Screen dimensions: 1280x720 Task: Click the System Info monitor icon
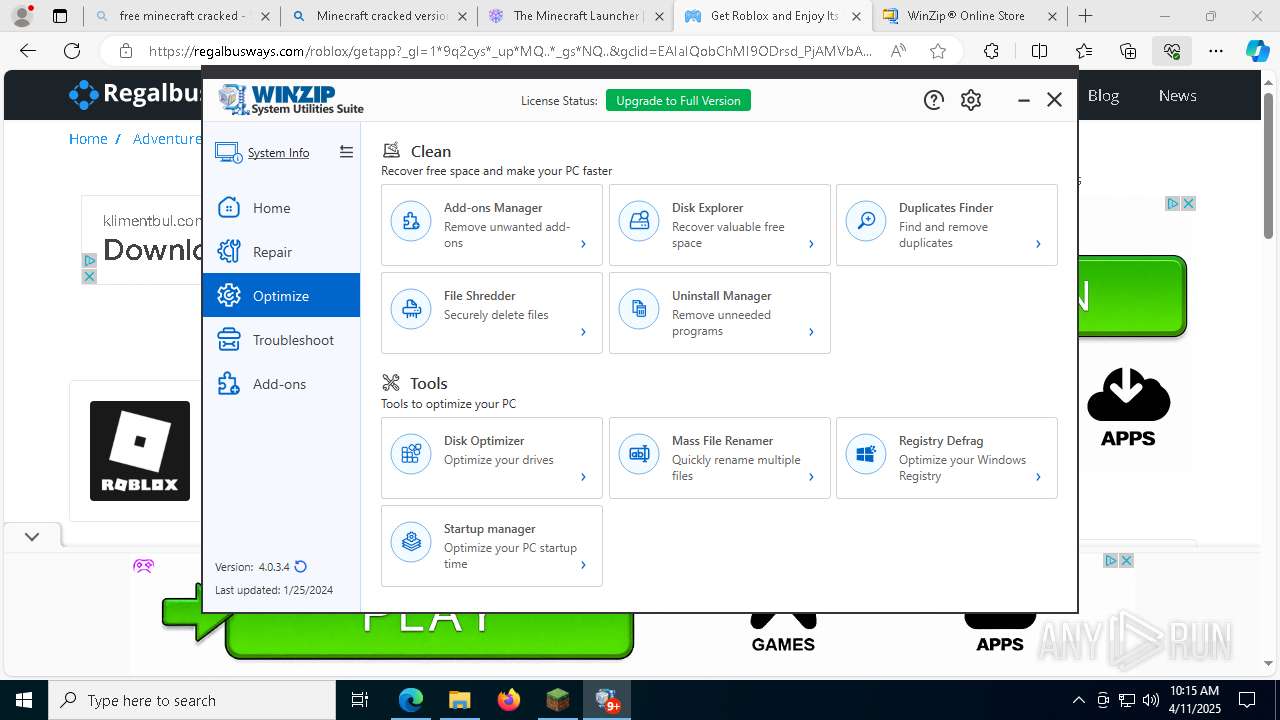pos(228,153)
